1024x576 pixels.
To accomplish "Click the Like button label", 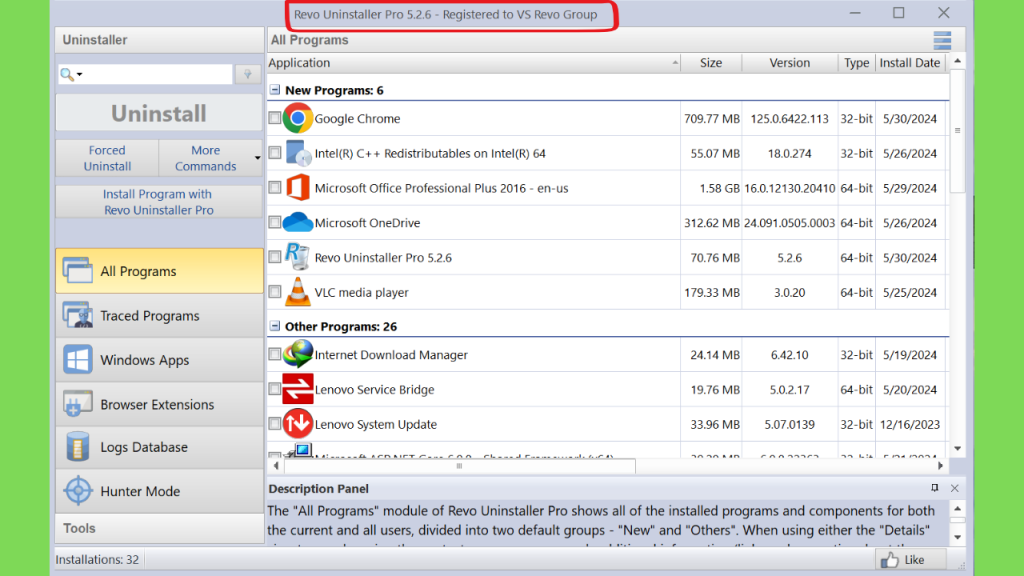I will pos(914,560).
